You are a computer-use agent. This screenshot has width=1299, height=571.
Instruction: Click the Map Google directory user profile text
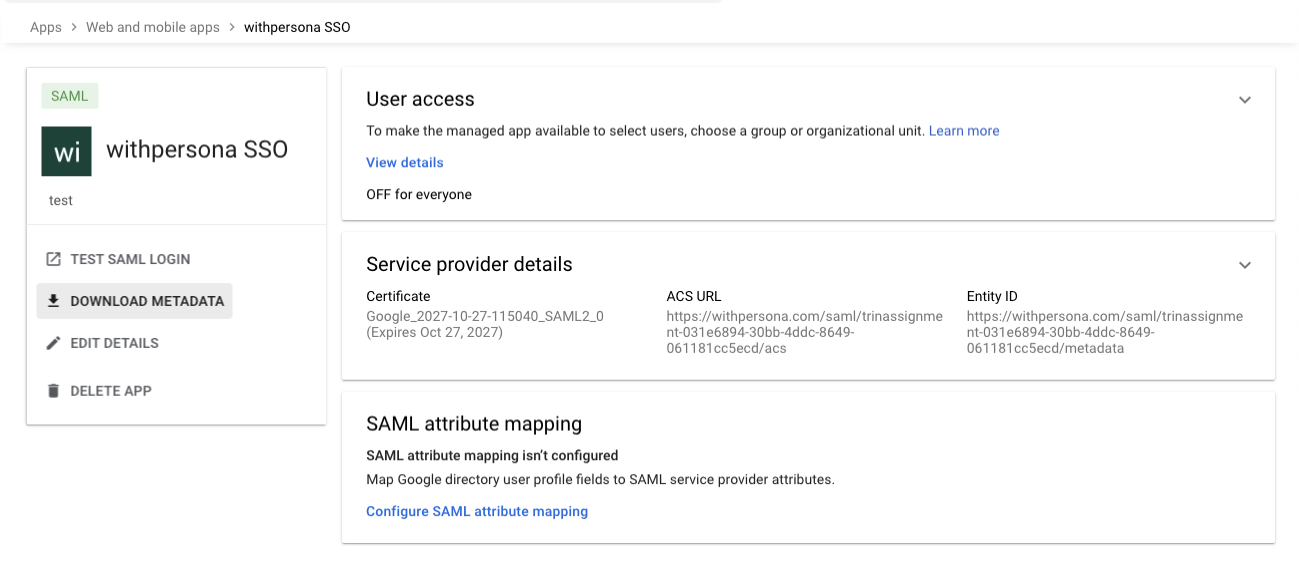pyautogui.click(x=600, y=479)
